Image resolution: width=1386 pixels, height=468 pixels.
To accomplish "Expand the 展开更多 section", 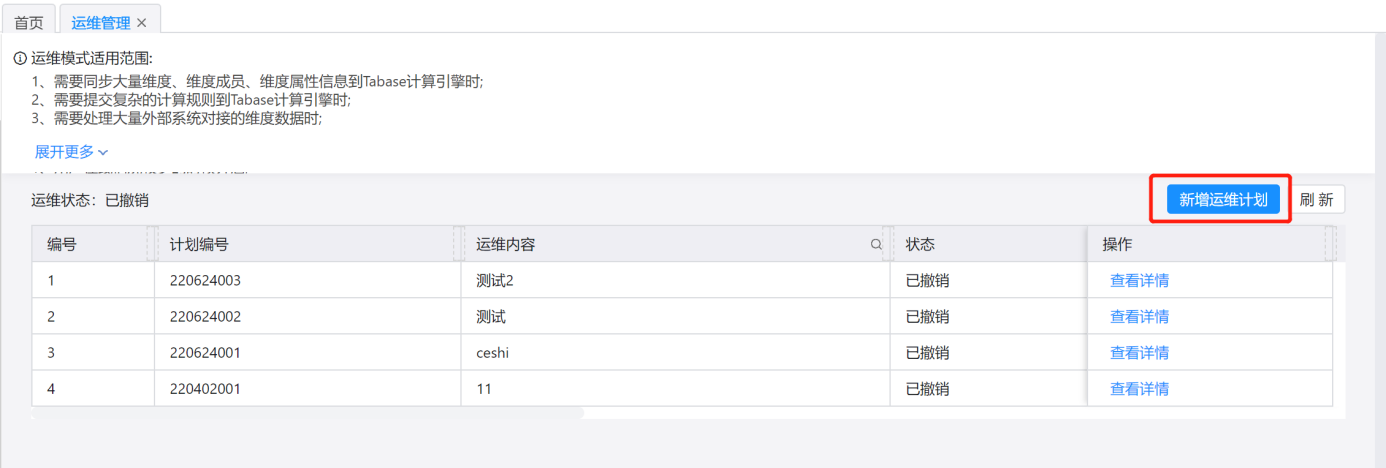I will coord(72,152).
